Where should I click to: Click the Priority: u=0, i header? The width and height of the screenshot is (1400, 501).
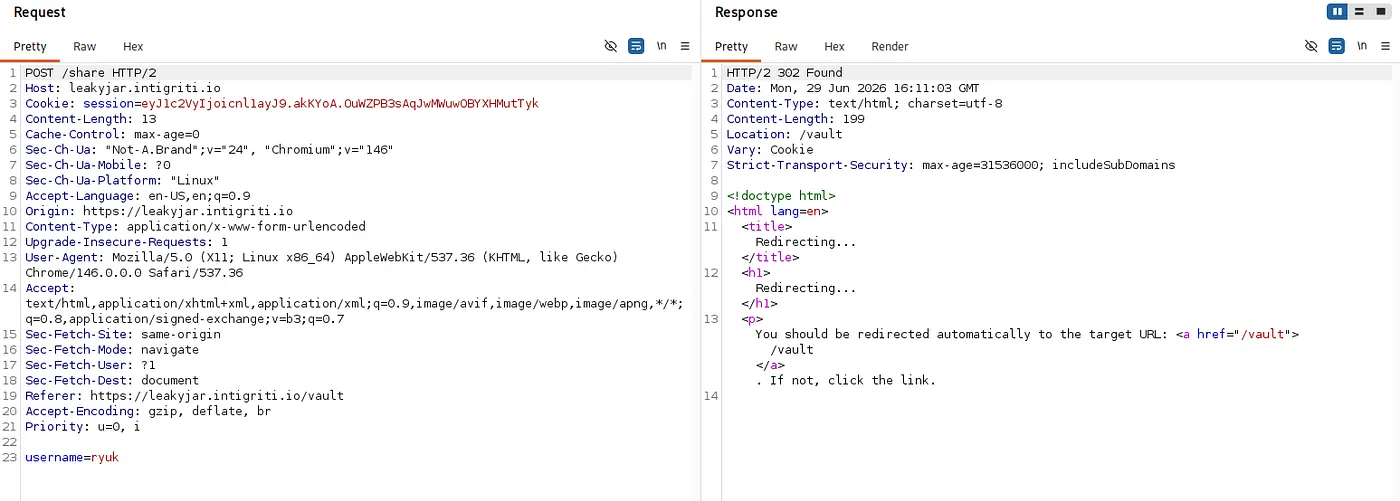click(83, 427)
